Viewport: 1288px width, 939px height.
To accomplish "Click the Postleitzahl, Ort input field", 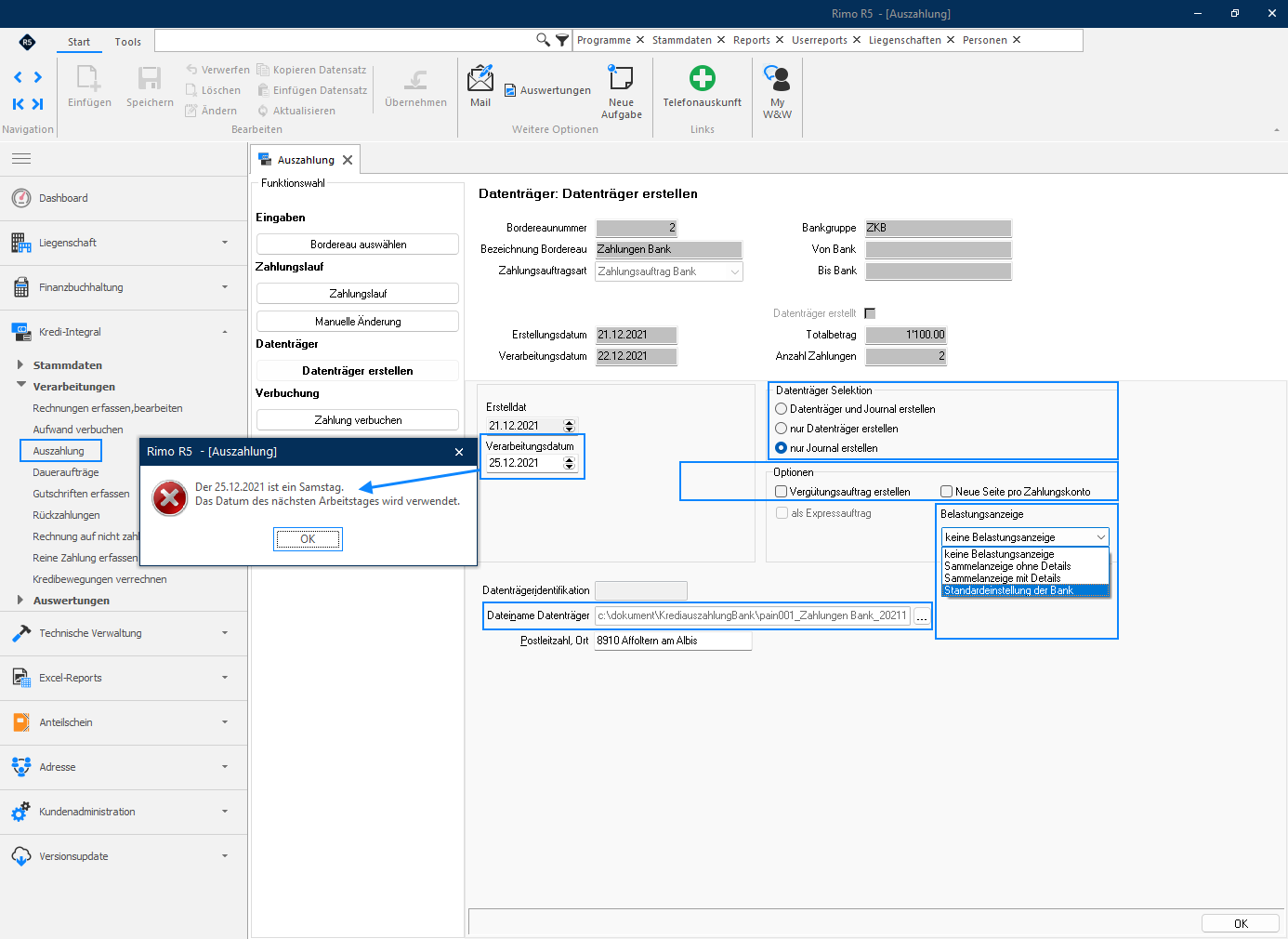I will coord(673,641).
